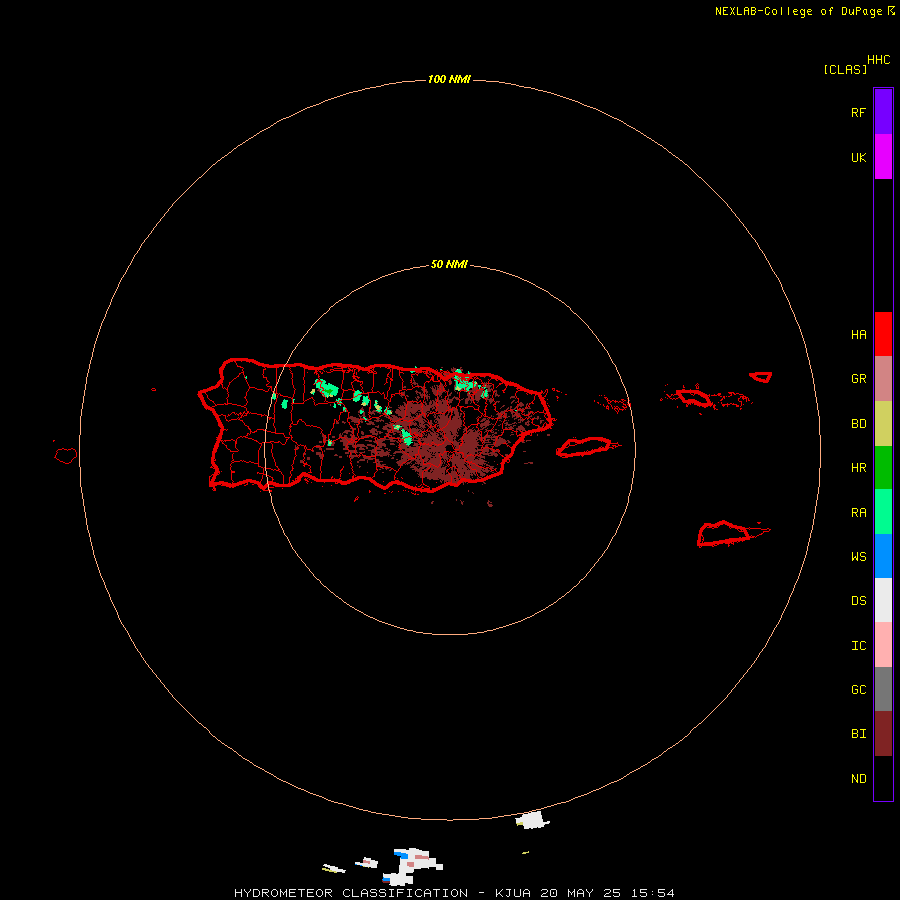Image resolution: width=900 pixels, height=900 pixels.
Task: Select the BD yellow legend block
Action: (x=883, y=423)
